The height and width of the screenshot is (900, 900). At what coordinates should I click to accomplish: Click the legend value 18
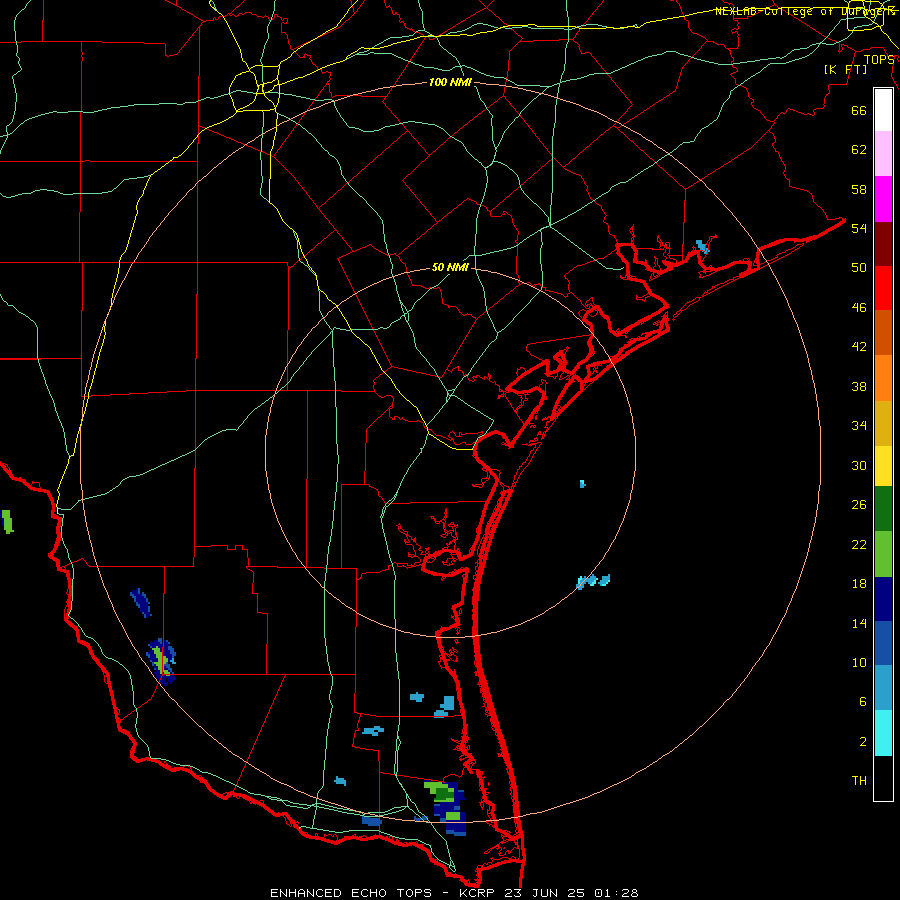click(x=859, y=584)
